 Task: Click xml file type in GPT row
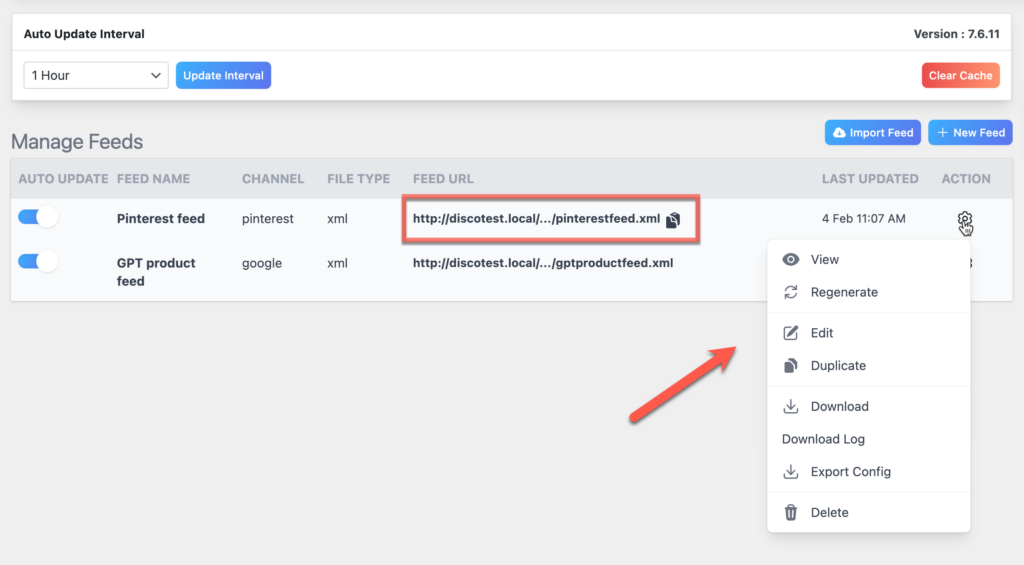[x=337, y=263]
